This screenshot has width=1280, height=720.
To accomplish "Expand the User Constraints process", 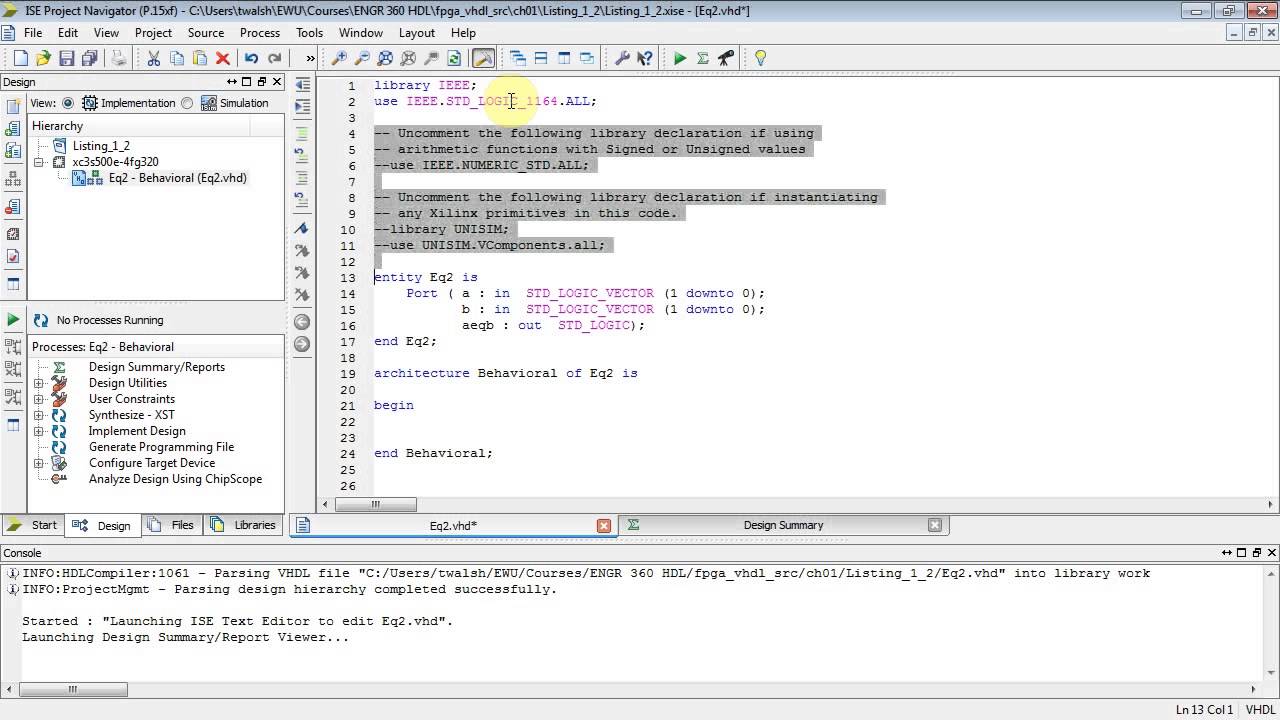I will click(x=39, y=399).
